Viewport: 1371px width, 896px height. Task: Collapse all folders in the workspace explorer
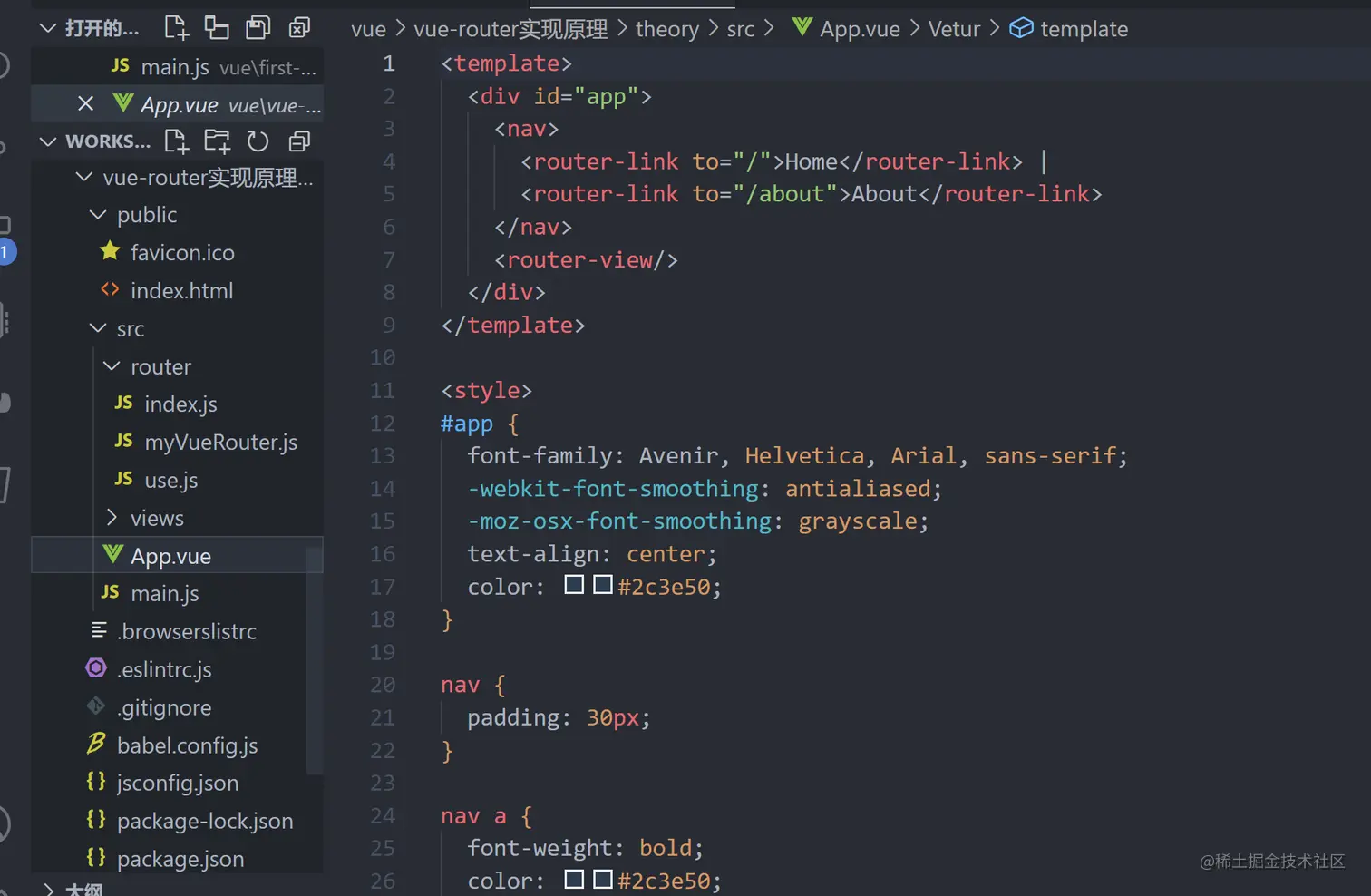click(299, 141)
